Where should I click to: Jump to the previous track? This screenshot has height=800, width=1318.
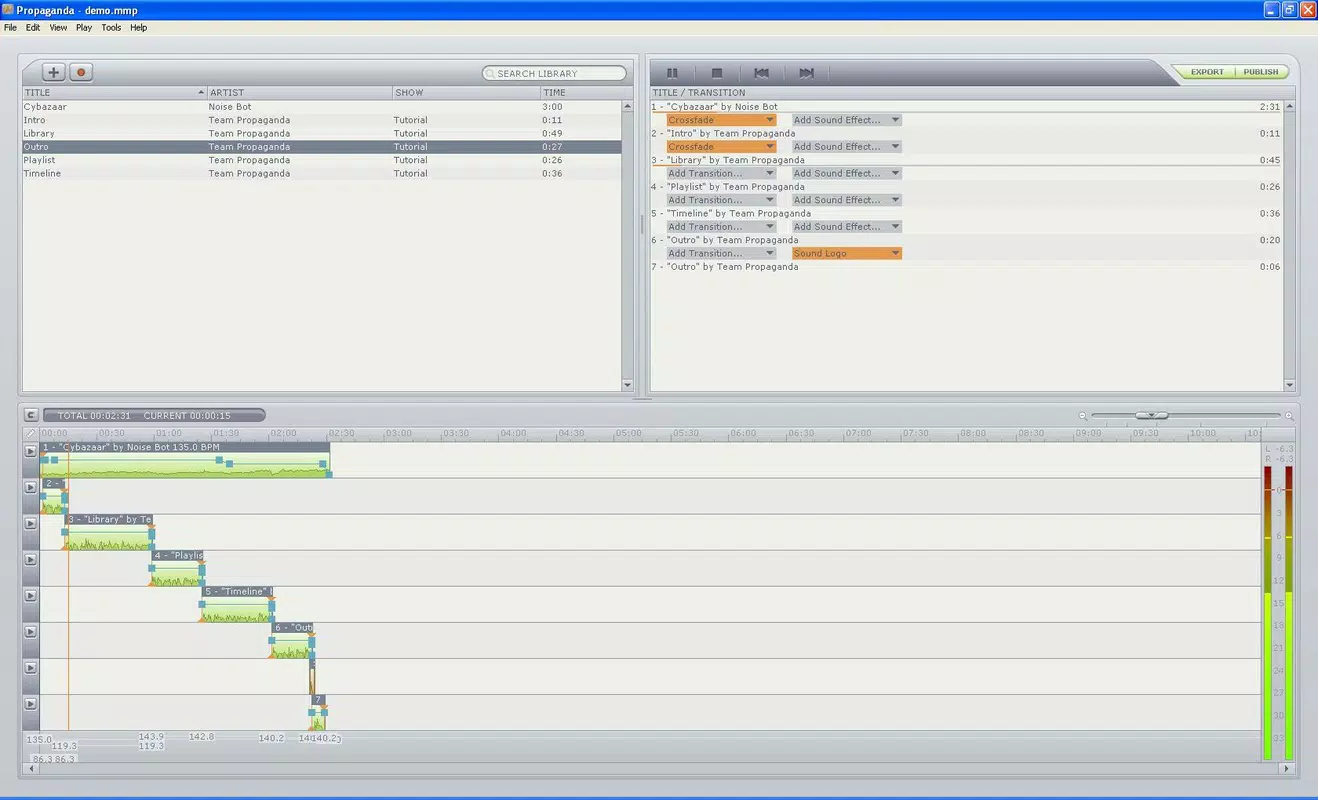pos(761,73)
